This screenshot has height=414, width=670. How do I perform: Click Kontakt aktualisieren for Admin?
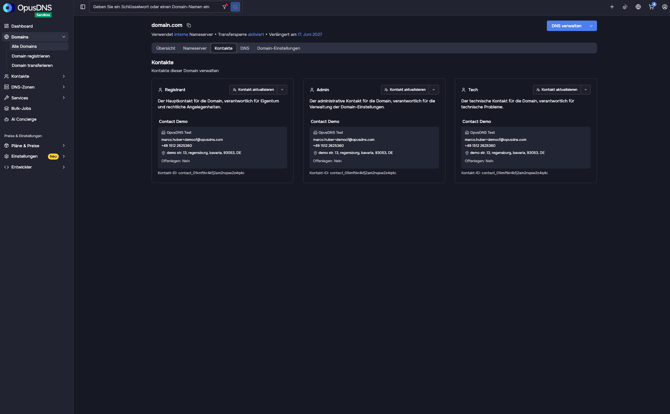405,90
